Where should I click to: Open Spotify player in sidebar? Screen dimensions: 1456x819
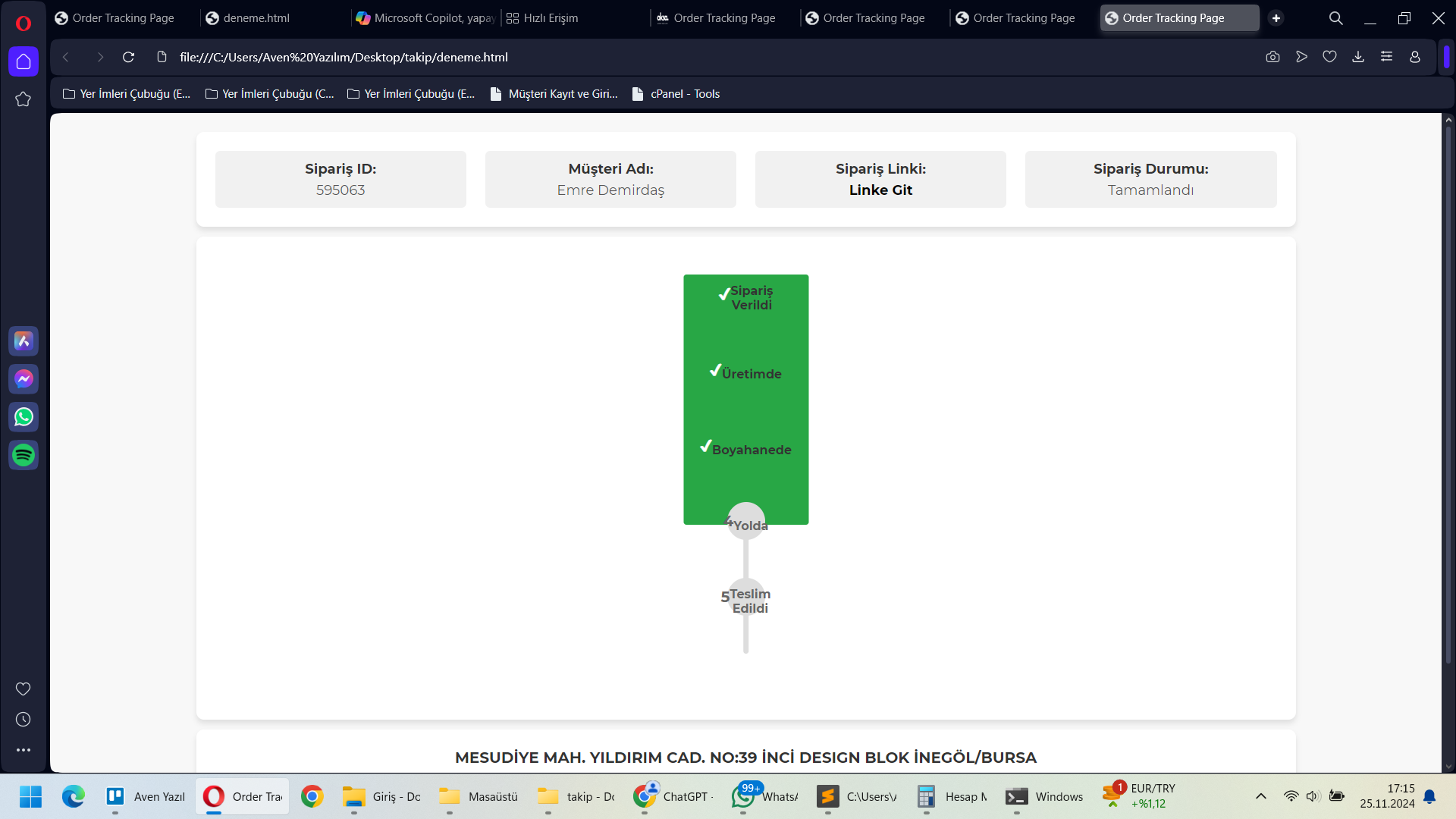click(x=24, y=455)
